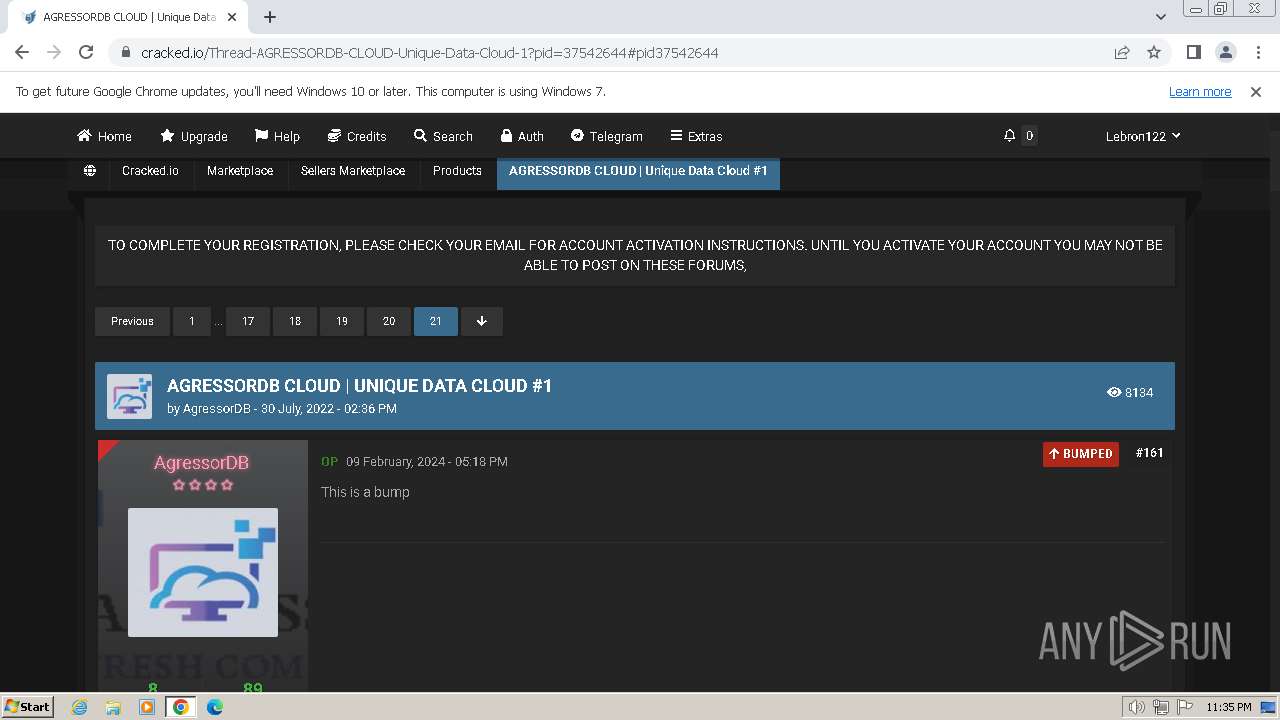1280x720 pixels.
Task: Expand the Lebron122 user dropdown
Action: coord(1143,136)
